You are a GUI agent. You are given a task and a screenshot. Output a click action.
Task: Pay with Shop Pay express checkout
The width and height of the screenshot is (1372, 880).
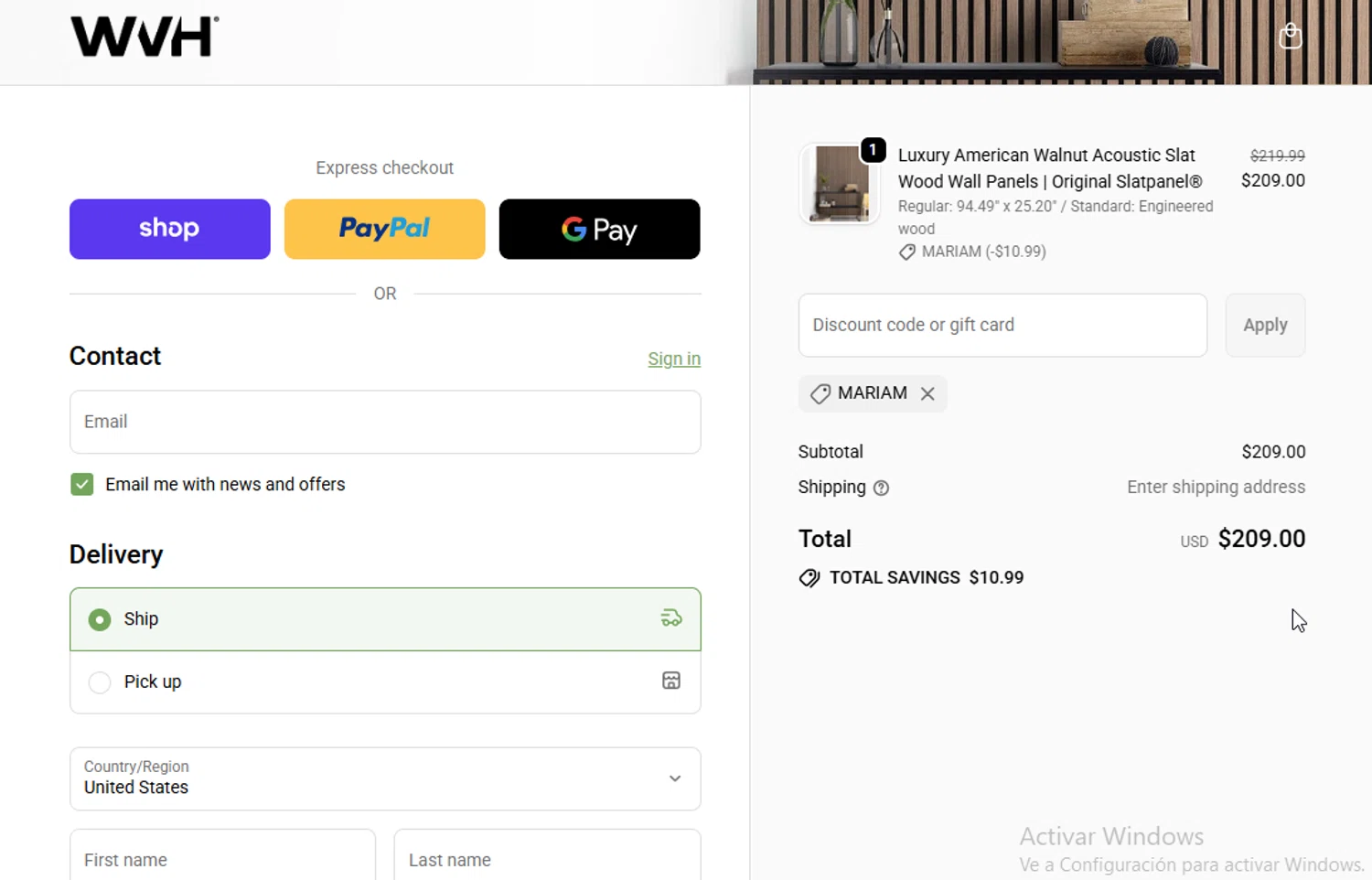170,229
